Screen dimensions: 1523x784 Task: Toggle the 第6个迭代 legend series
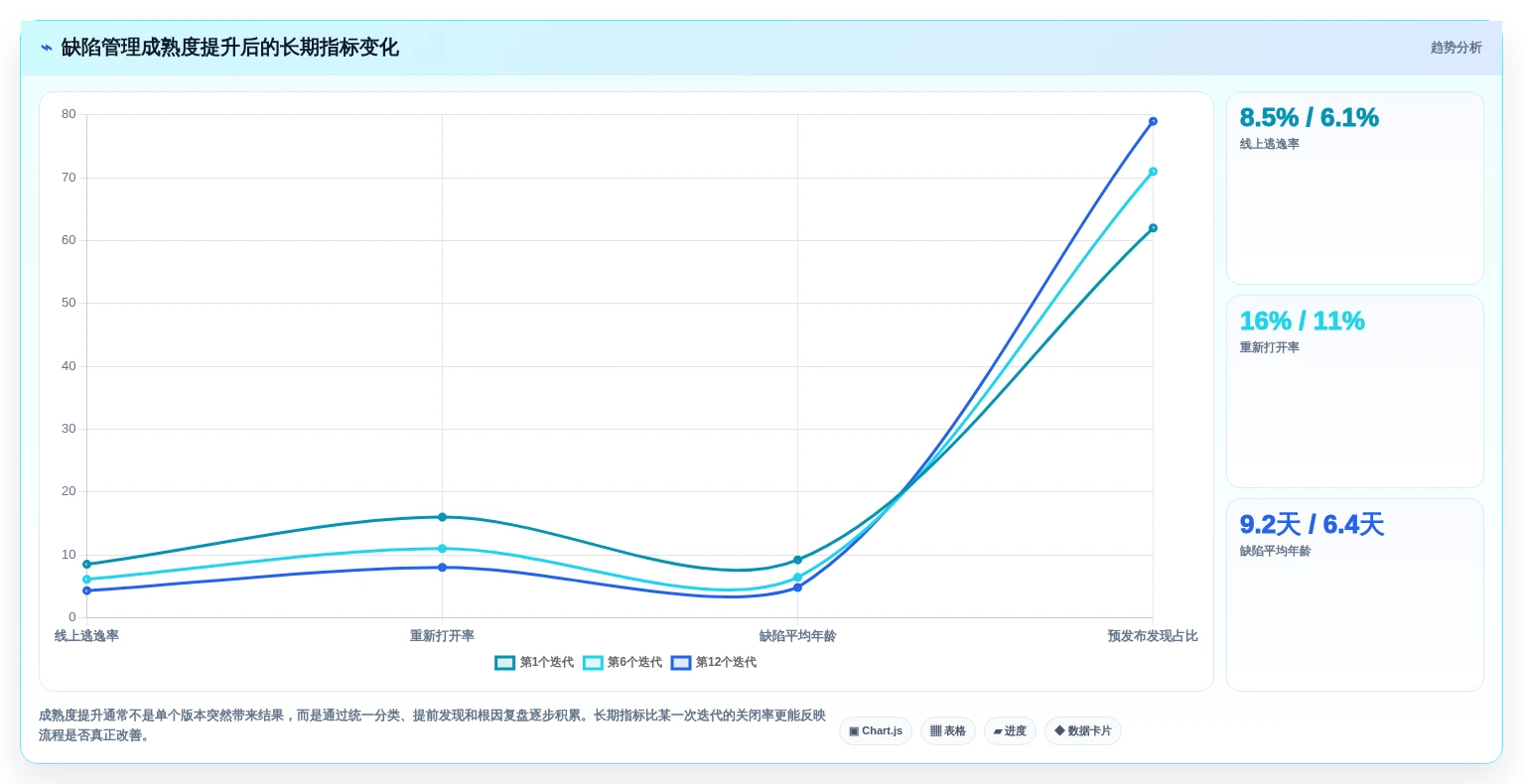pos(623,663)
